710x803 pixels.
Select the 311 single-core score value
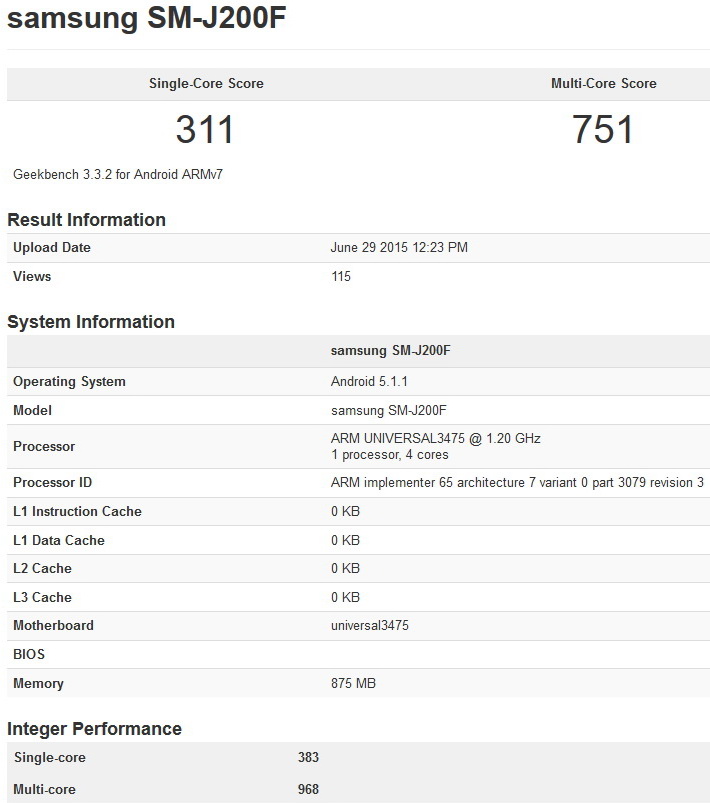[x=205, y=130]
